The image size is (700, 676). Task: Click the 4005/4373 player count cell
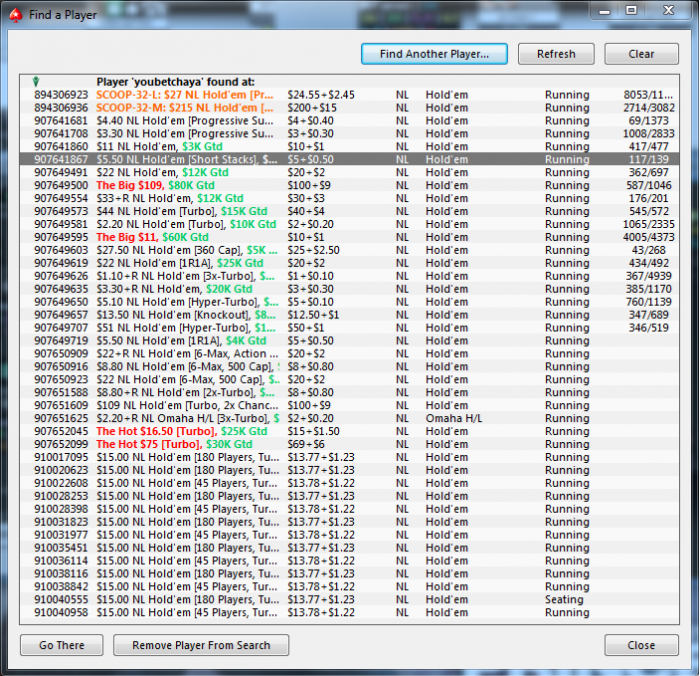point(649,237)
